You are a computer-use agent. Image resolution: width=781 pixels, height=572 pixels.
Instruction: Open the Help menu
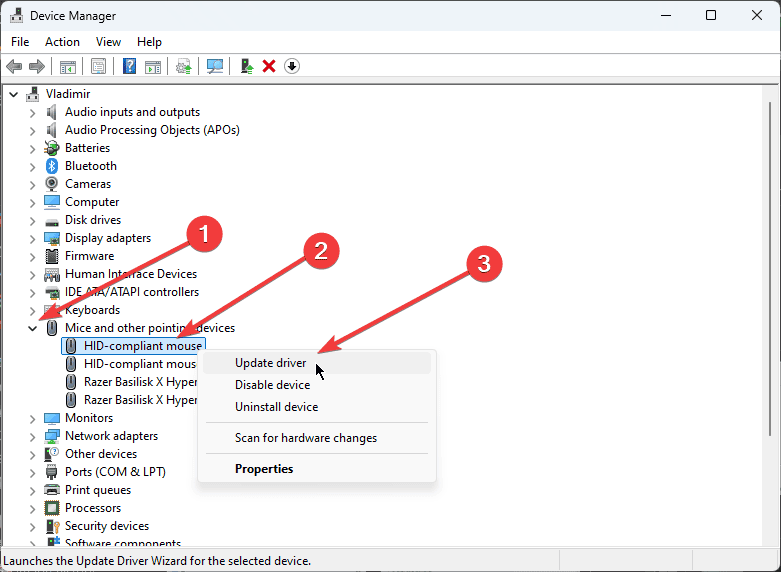149,42
